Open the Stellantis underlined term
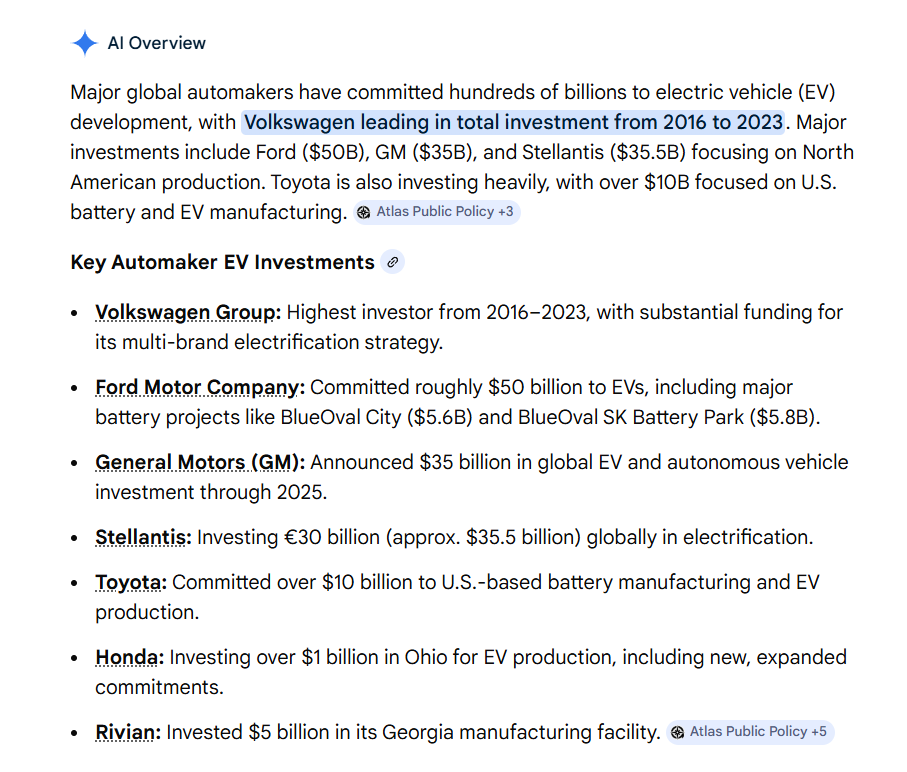Viewport: 907px width, 772px height. [143, 537]
